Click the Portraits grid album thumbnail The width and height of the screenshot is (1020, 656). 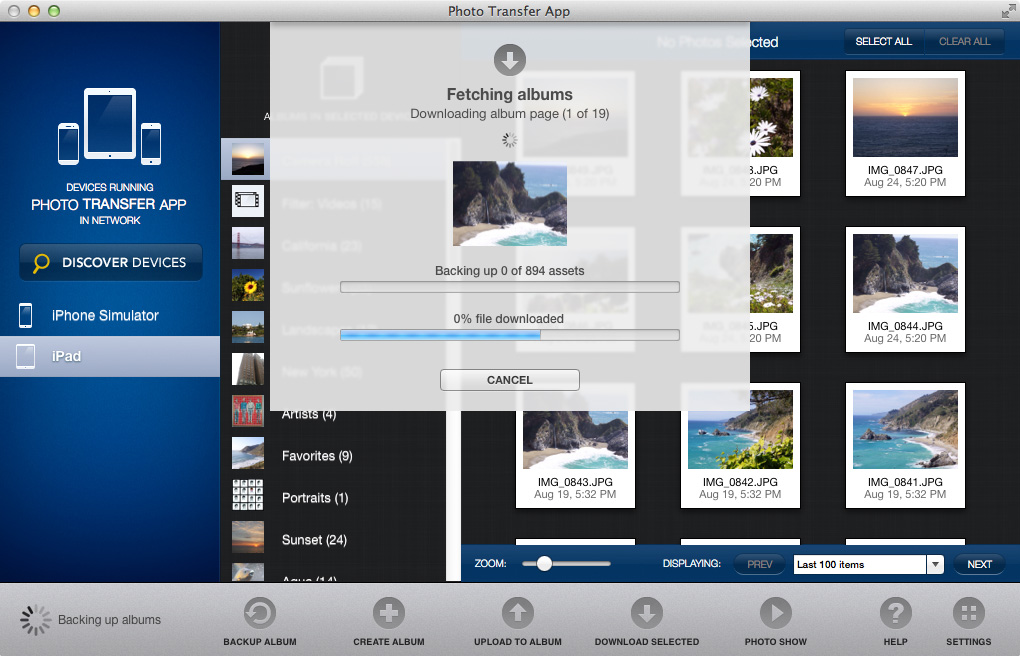[x=248, y=495]
